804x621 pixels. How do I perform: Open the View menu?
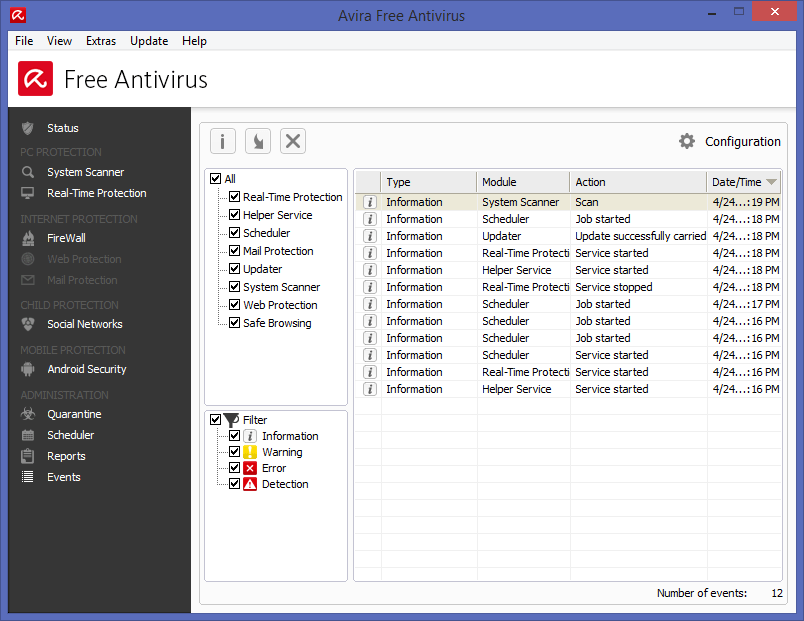click(x=59, y=41)
